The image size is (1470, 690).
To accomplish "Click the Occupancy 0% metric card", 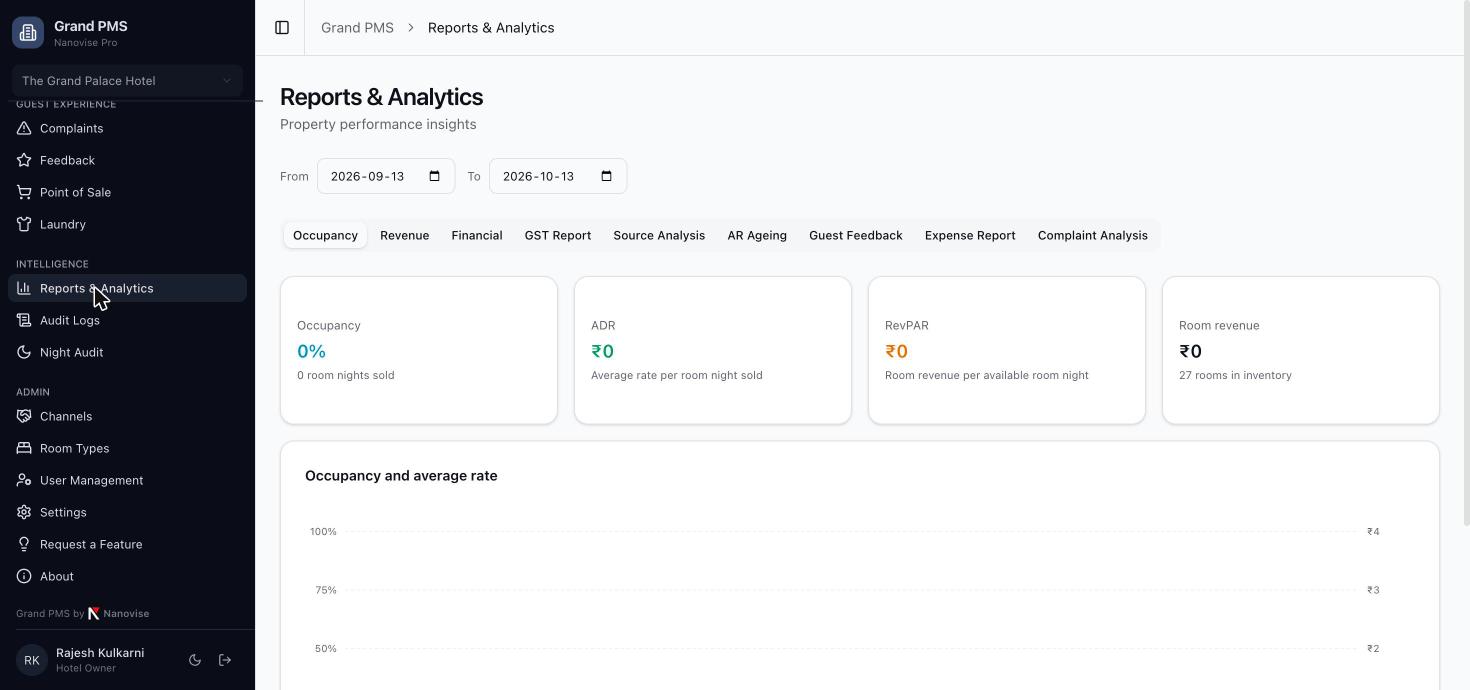I will coord(419,350).
